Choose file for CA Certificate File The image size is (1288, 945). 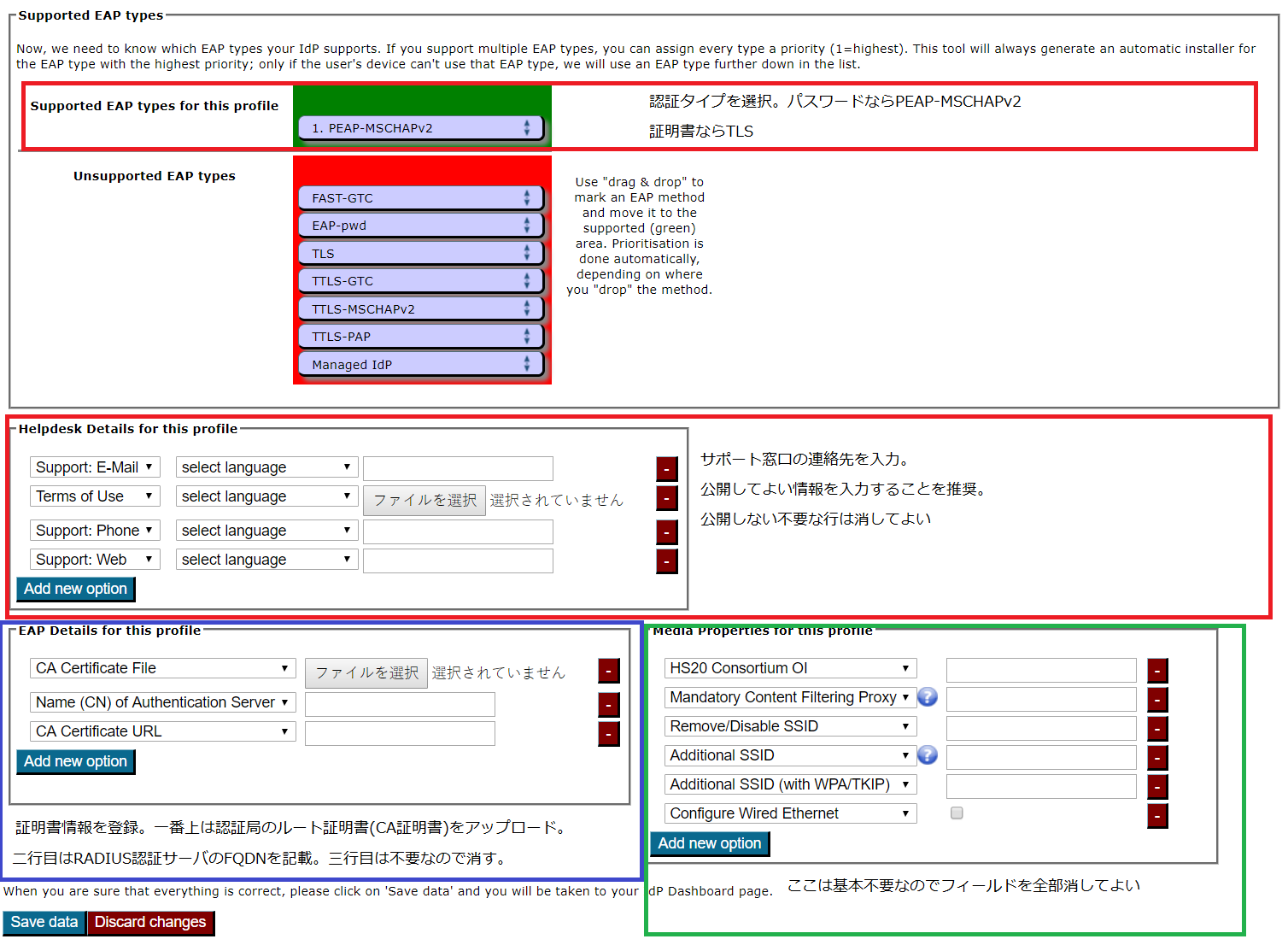click(x=366, y=672)
